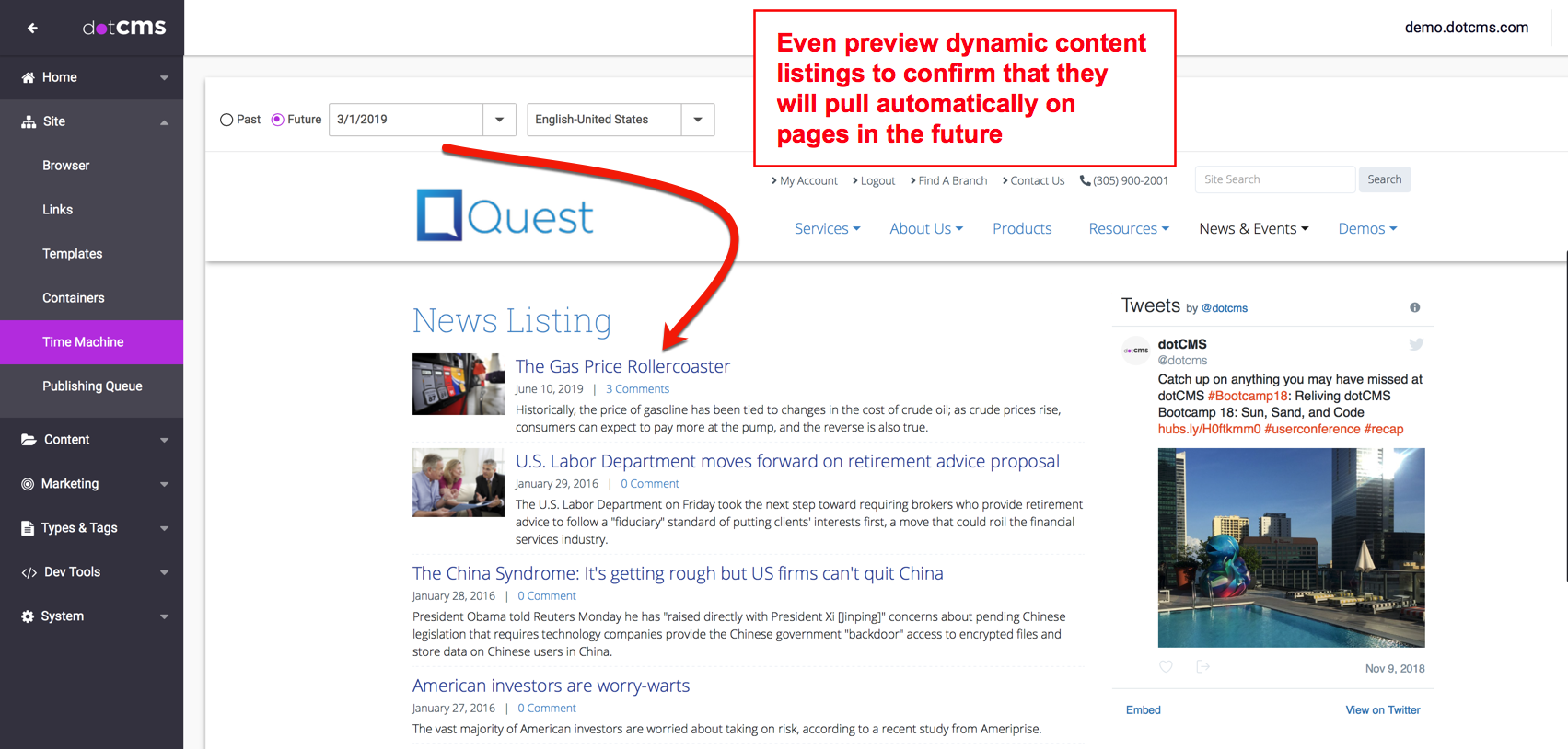This screenshot has width=1568, height=749.
Task: Click the Logout link
Action: 874,180
